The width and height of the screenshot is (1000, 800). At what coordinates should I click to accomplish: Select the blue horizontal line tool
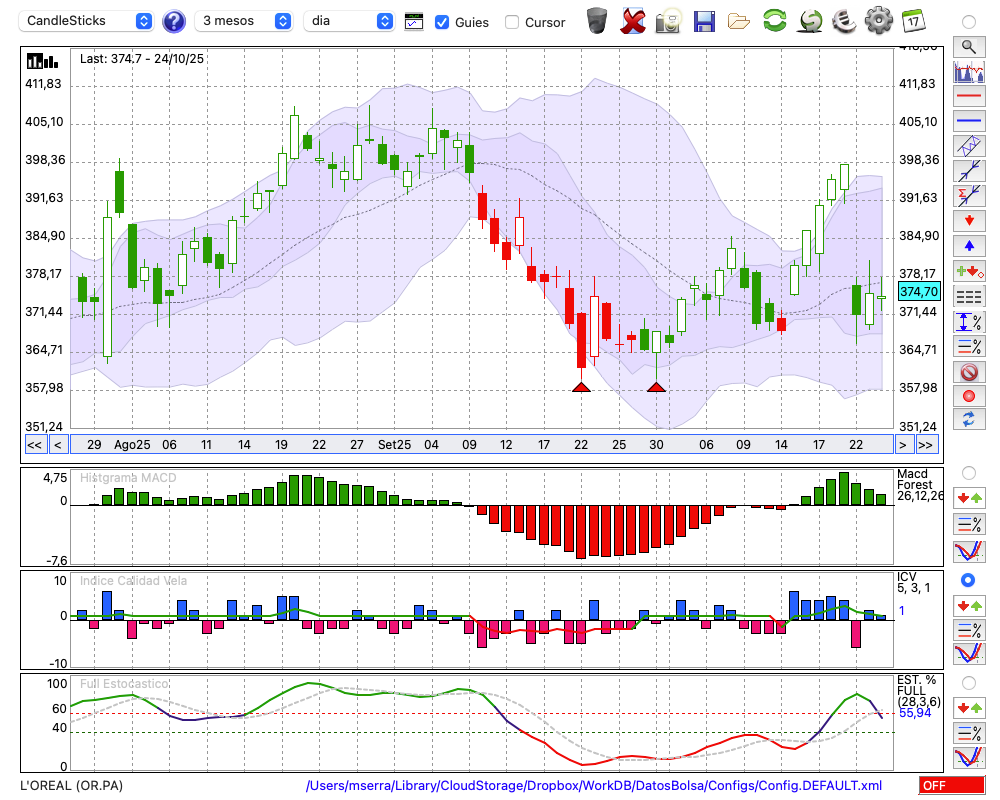[x=969, y=121]
